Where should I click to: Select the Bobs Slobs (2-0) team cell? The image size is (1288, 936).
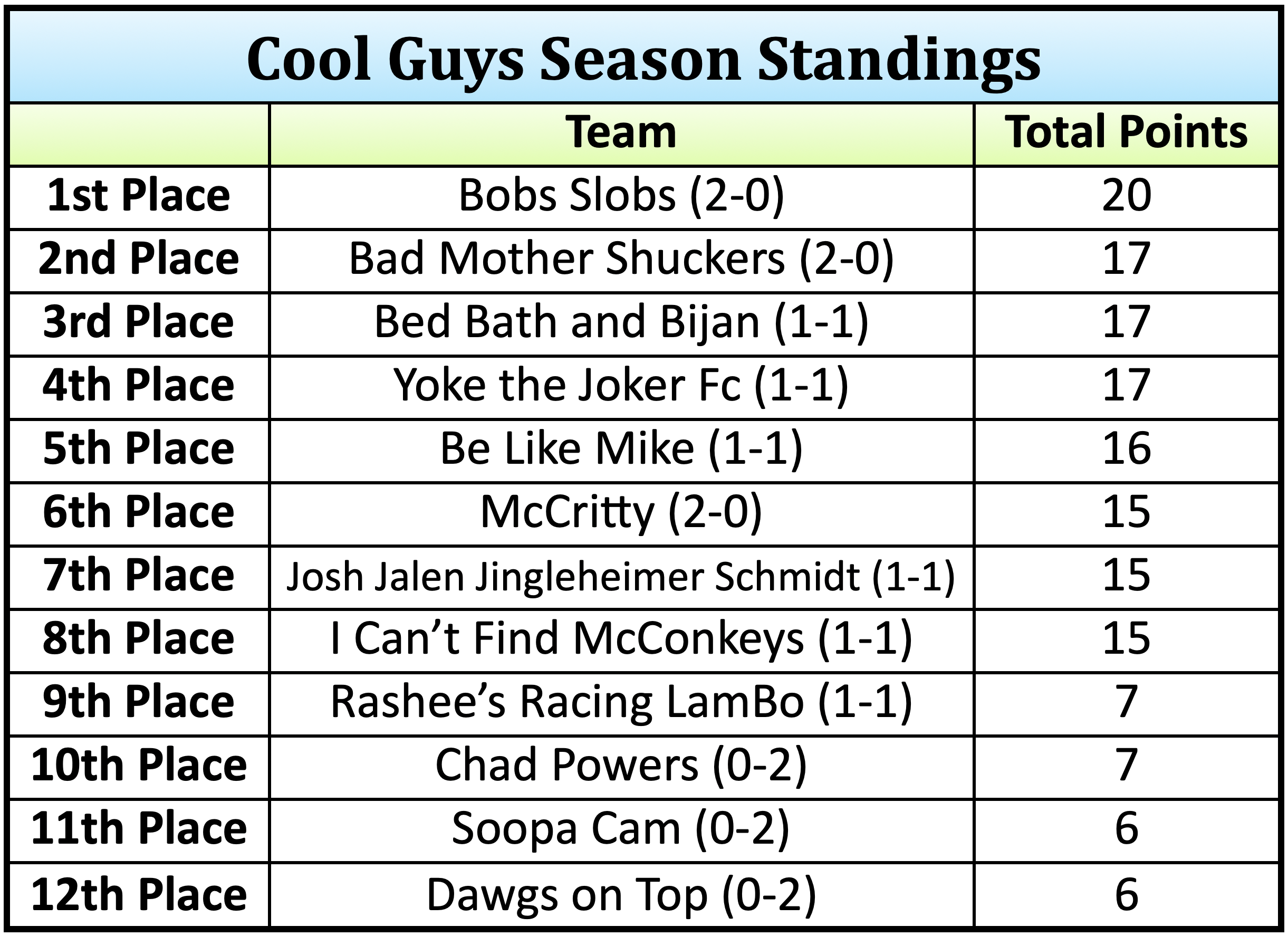pyautogui.click(x=621, y=196)
